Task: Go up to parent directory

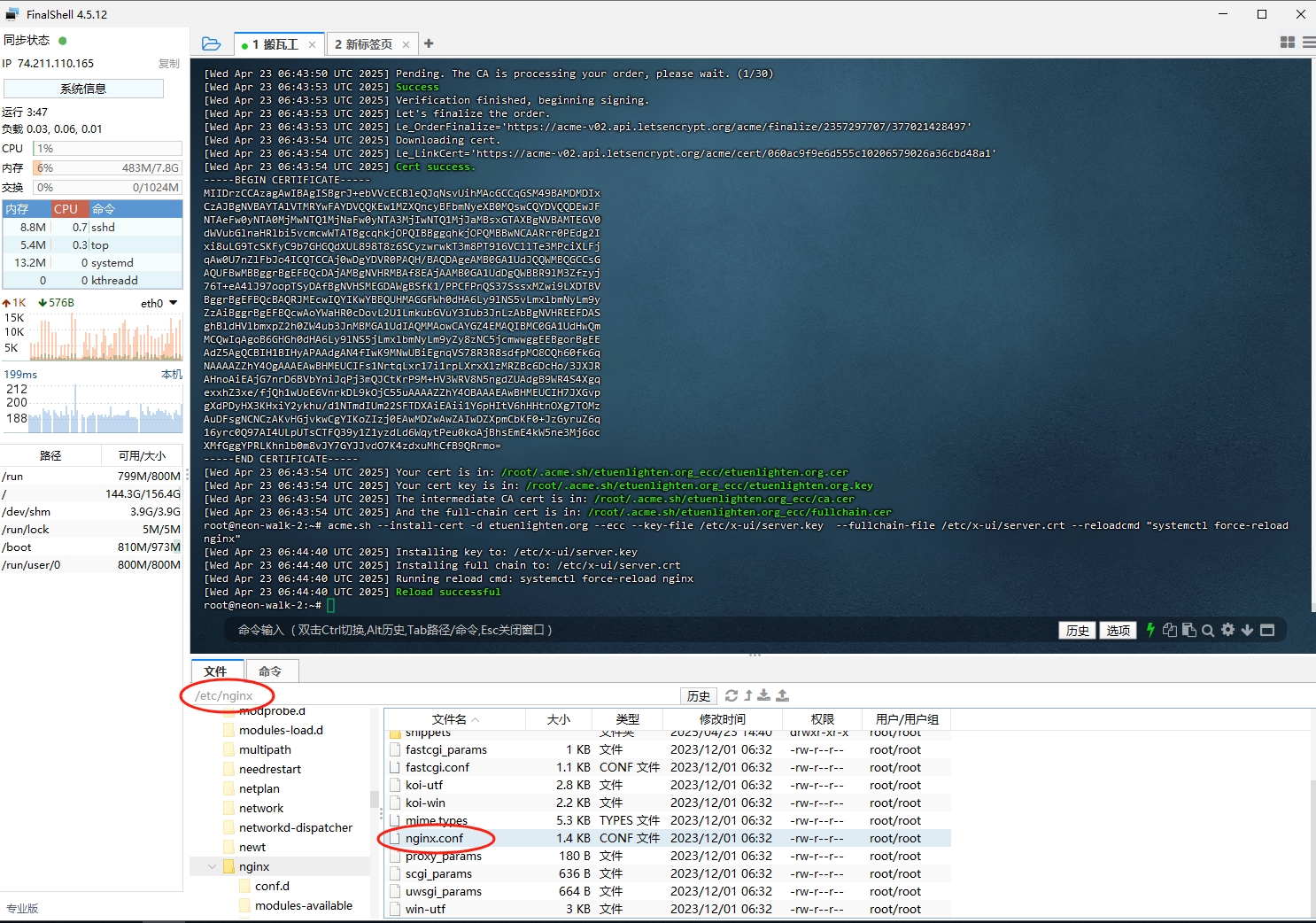Action: (x=748, y=695)
